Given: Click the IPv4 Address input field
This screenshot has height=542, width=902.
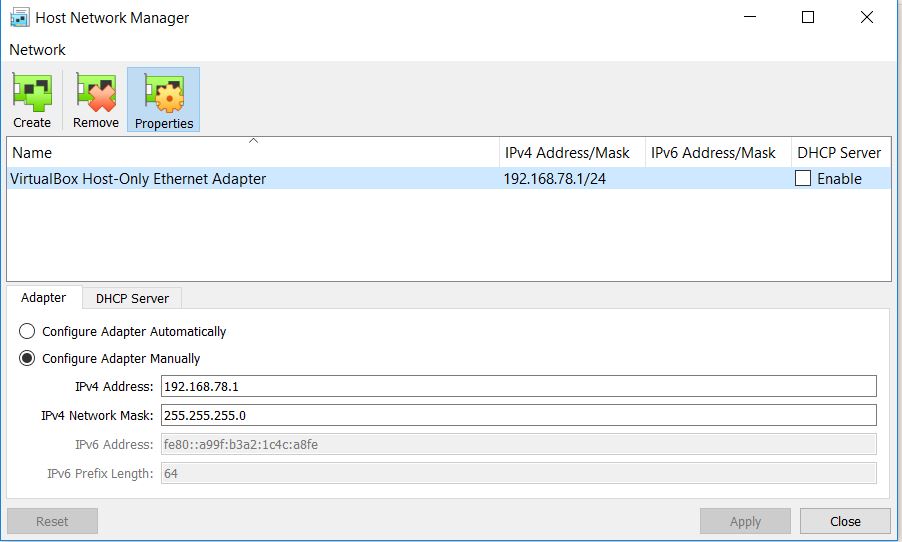Looking at the screenshot, I should pos(518,386).
